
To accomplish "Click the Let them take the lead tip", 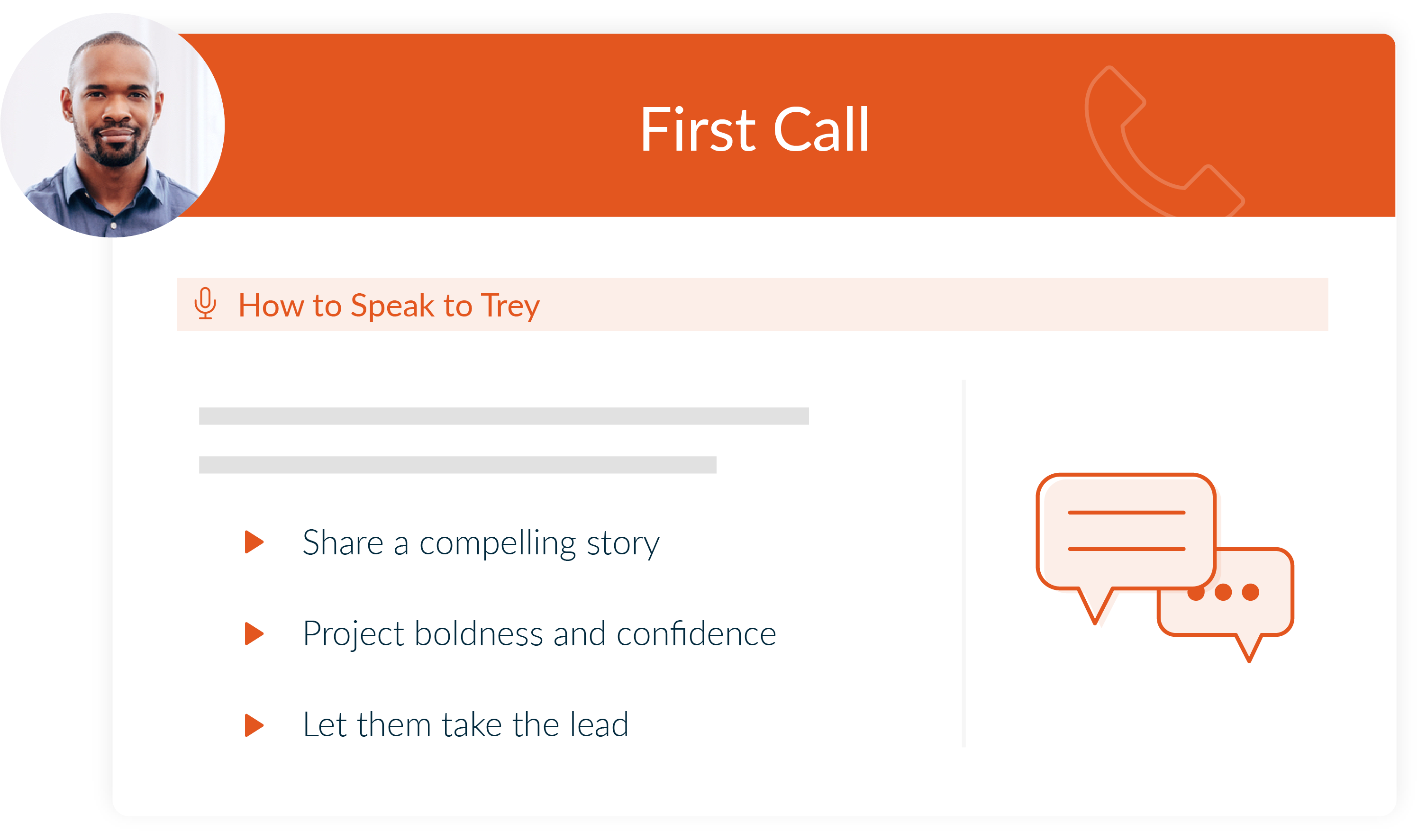I will [466, 725].
